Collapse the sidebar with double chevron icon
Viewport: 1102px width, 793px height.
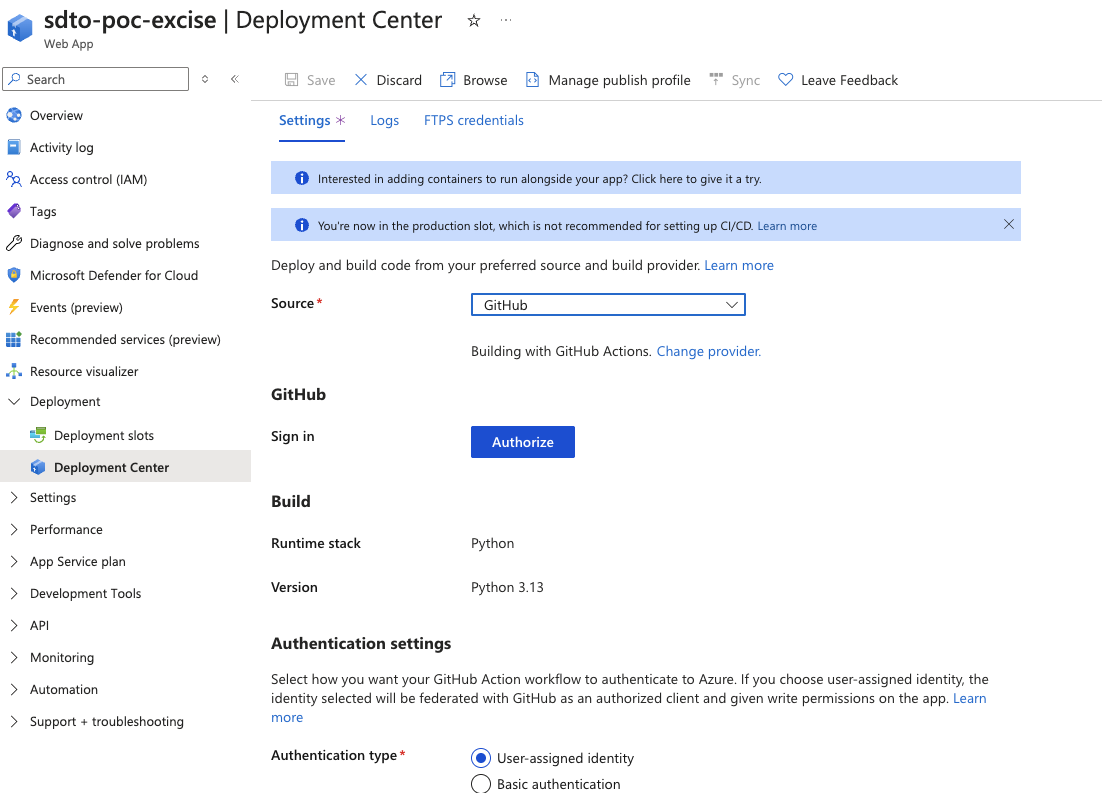pyautogui.click(x=235, y=79)
